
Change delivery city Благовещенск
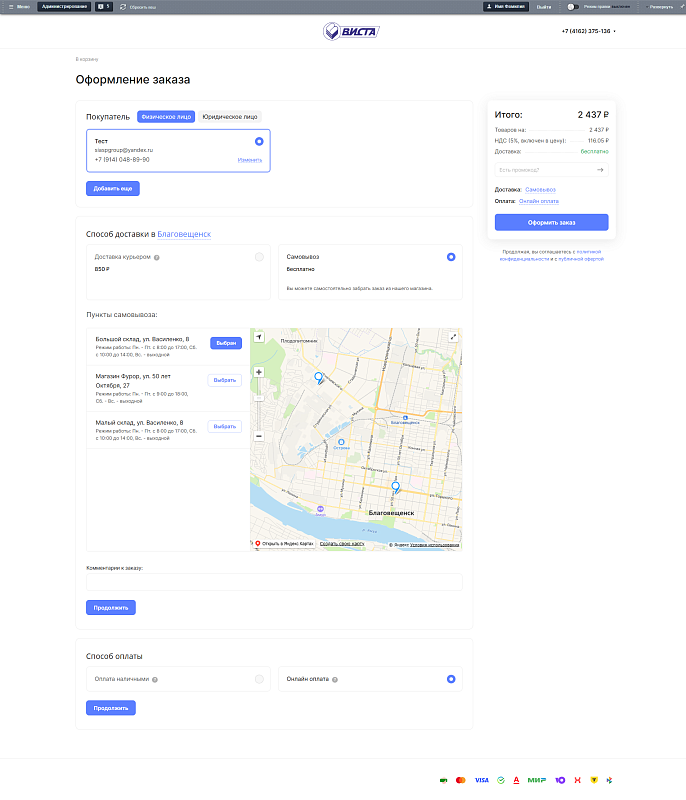(x=184, y=234)
